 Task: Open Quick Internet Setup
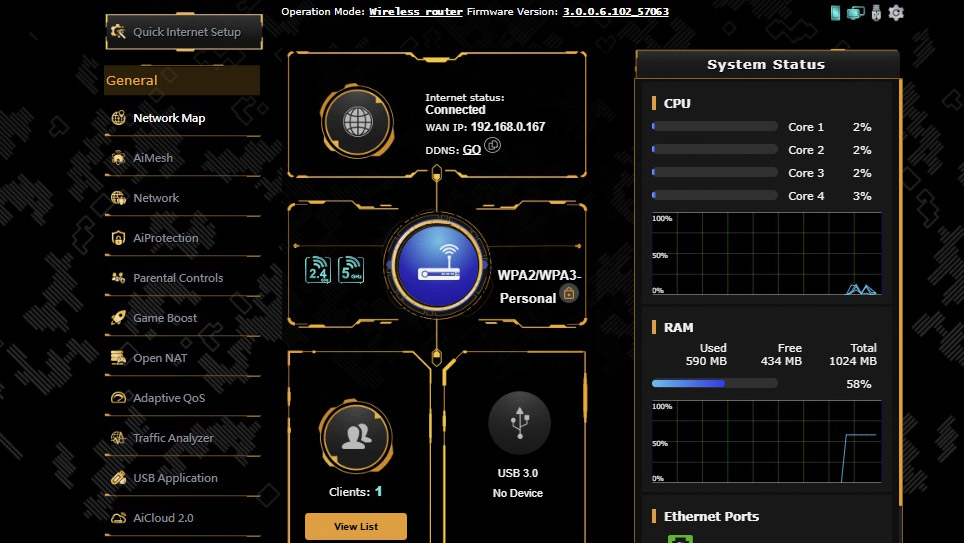183,32
